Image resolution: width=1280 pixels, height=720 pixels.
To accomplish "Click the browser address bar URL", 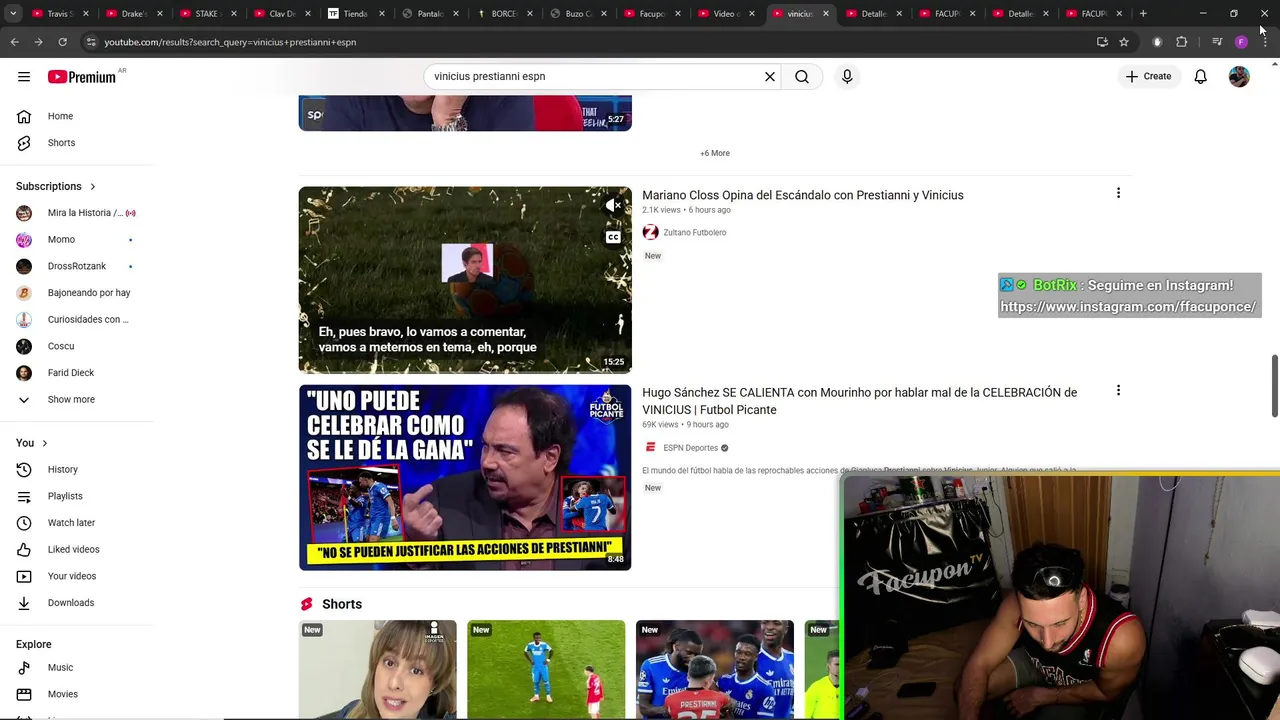I will (230, 42).
